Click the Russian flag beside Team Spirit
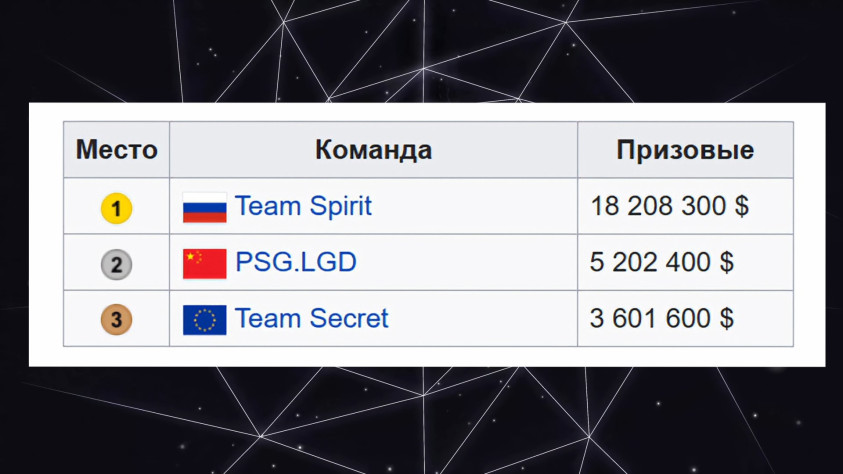Screen dimensions: 843x474 coord(204,208)
